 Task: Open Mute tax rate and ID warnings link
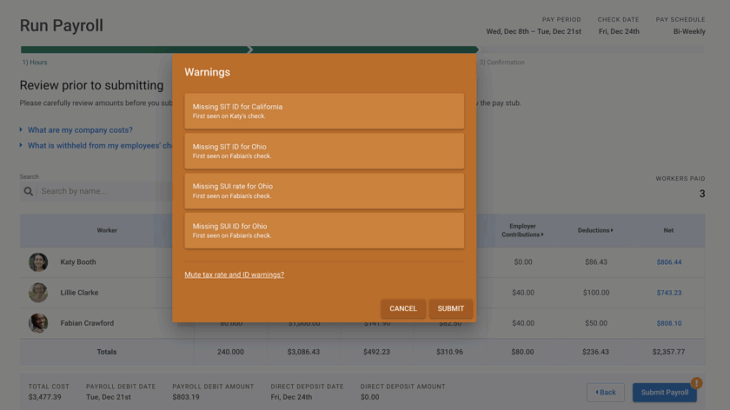point(234,275)
